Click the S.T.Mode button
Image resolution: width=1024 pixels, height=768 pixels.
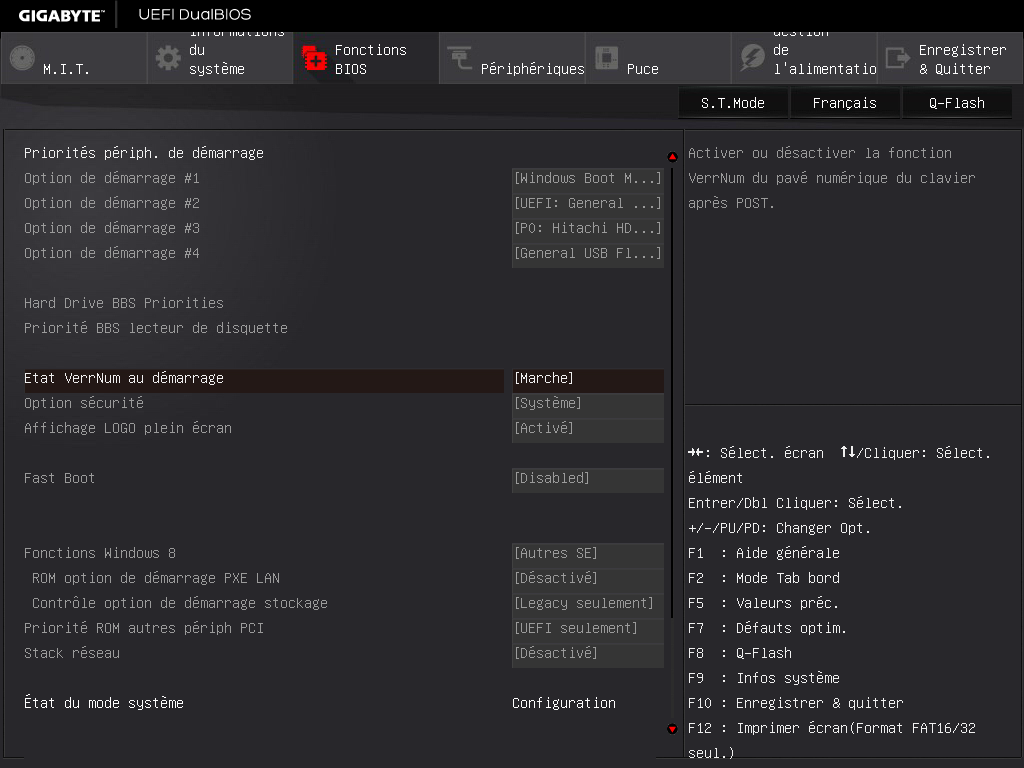pos(733,103)
